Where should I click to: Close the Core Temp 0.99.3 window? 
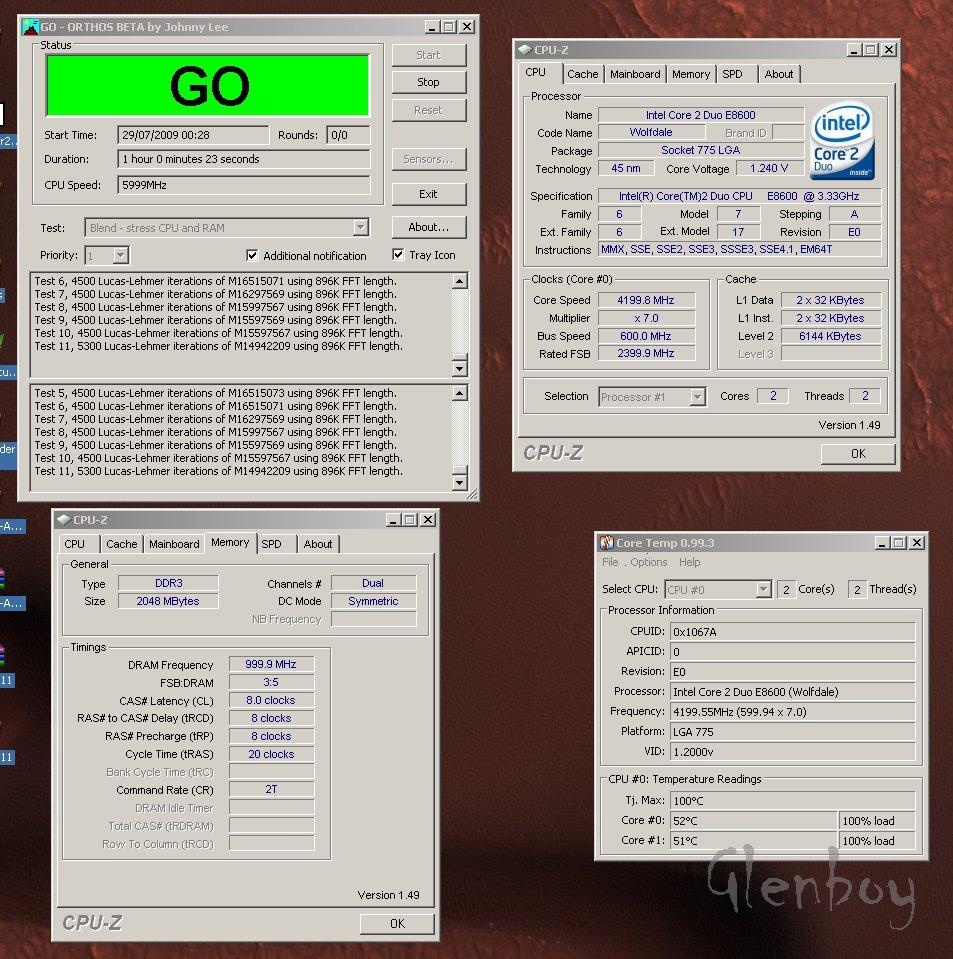click(x=917, y=543)
